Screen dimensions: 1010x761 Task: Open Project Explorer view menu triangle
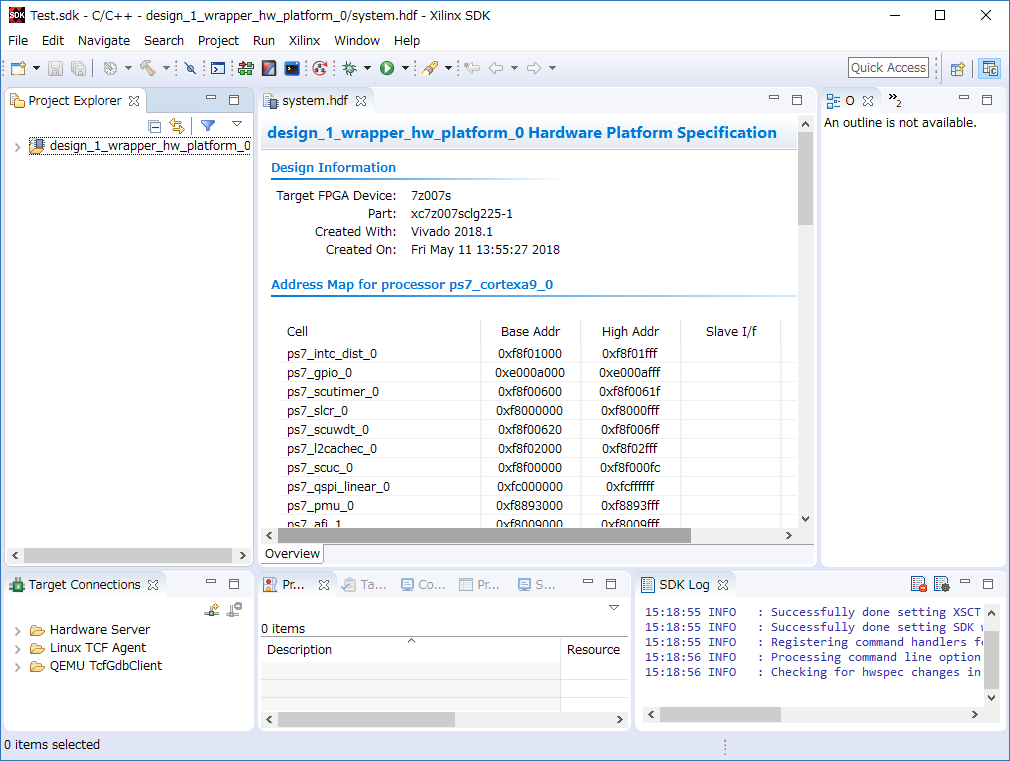pos(237,124)
